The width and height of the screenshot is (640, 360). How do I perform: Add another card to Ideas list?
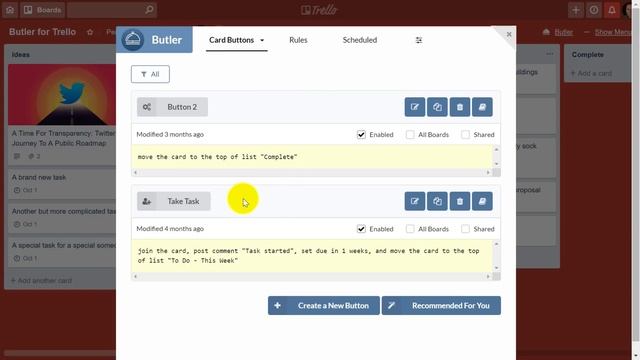pos(41,280)
